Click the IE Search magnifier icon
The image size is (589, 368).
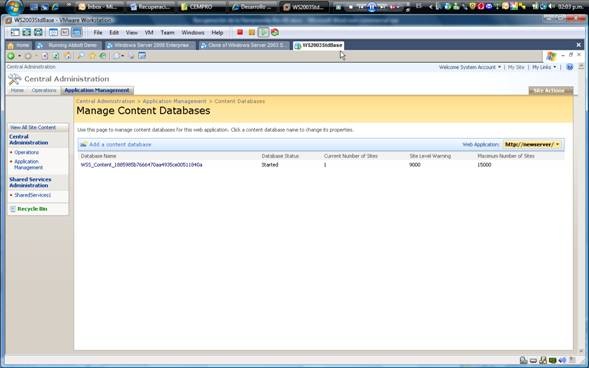coord(80,56)
